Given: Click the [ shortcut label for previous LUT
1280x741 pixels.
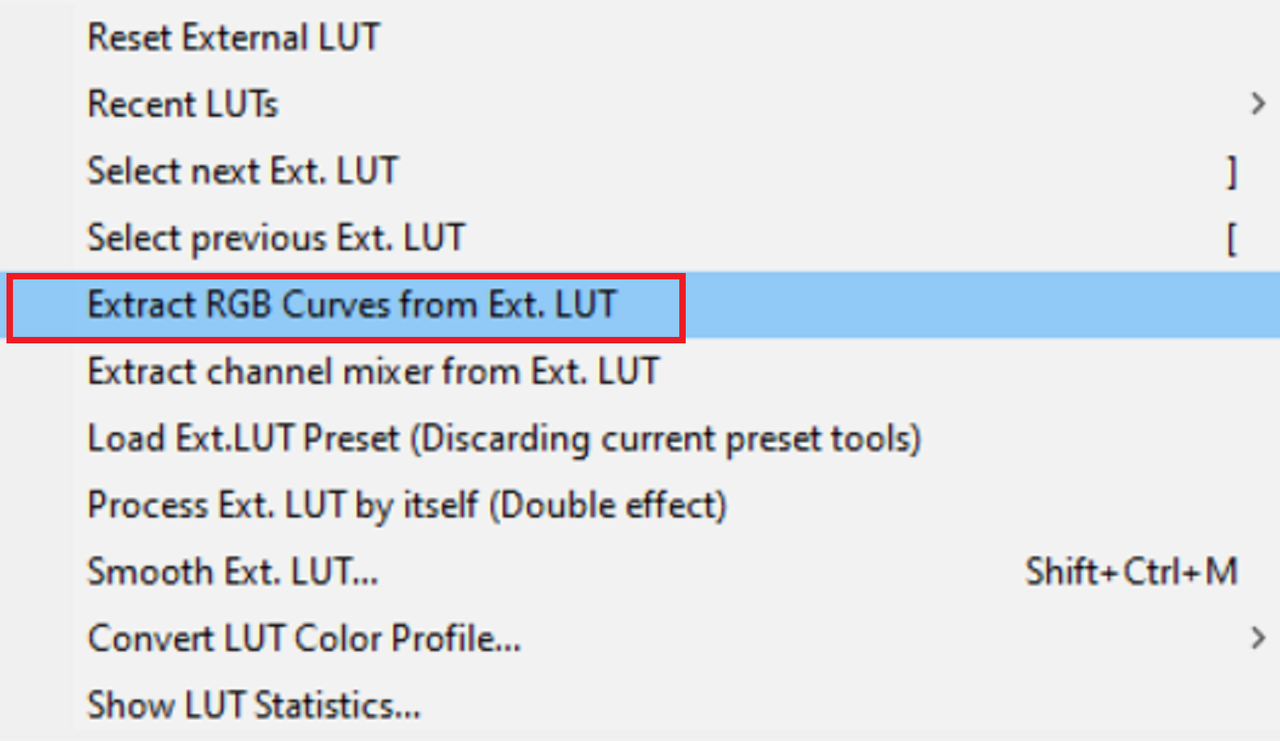Looking at the screenshot, I should pyautogui.click(x=1232, y=240).
